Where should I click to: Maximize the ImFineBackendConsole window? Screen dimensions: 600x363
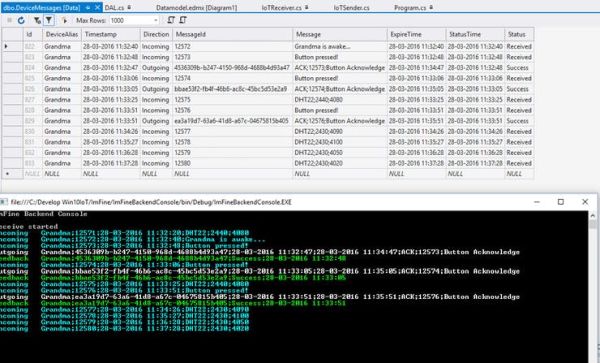click(561, 202)
